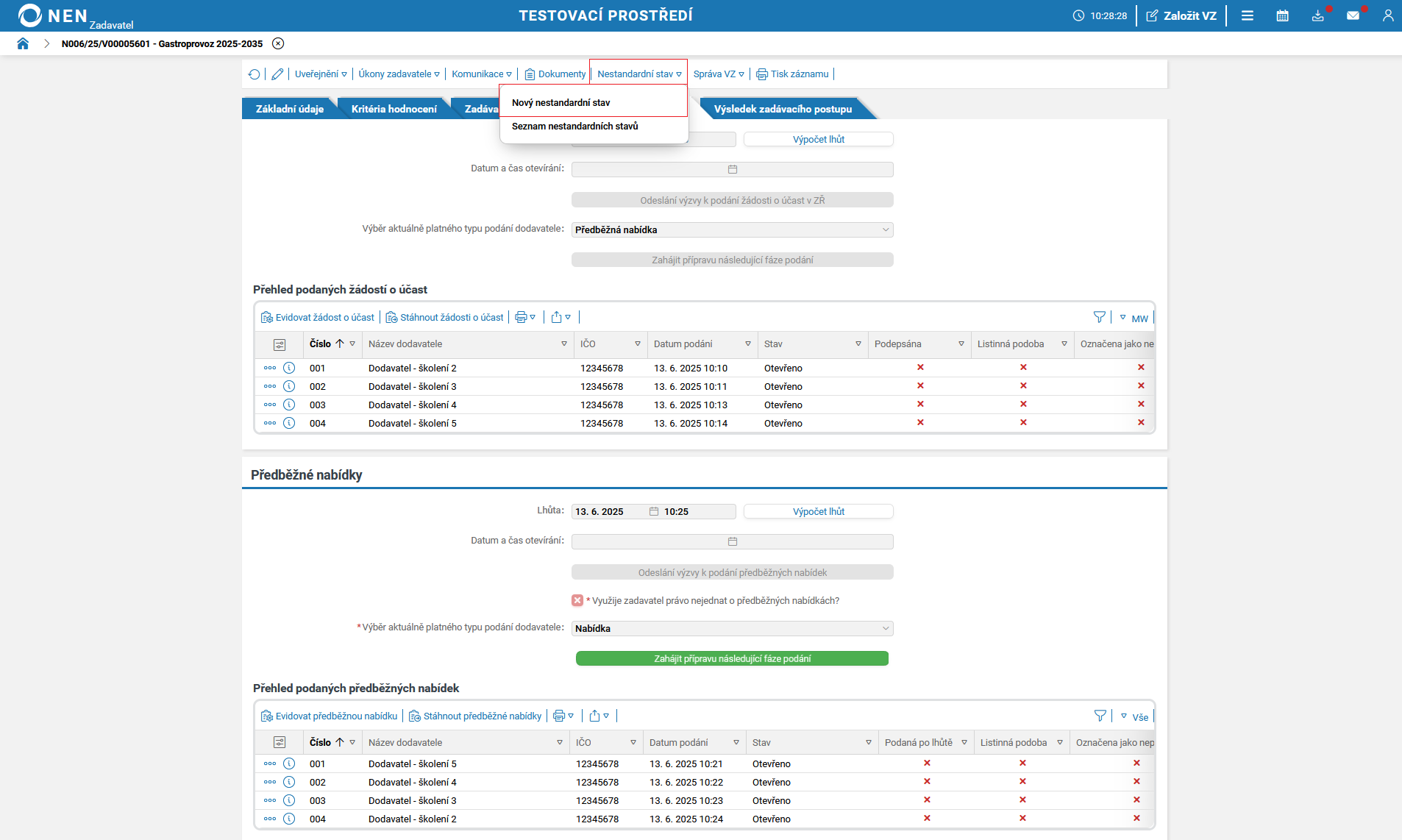This screenshot has height=840, width=1402.
Task: Click Evidovat předběžnou nabídku
Action: pyautogui.click(x=330, y=716)
